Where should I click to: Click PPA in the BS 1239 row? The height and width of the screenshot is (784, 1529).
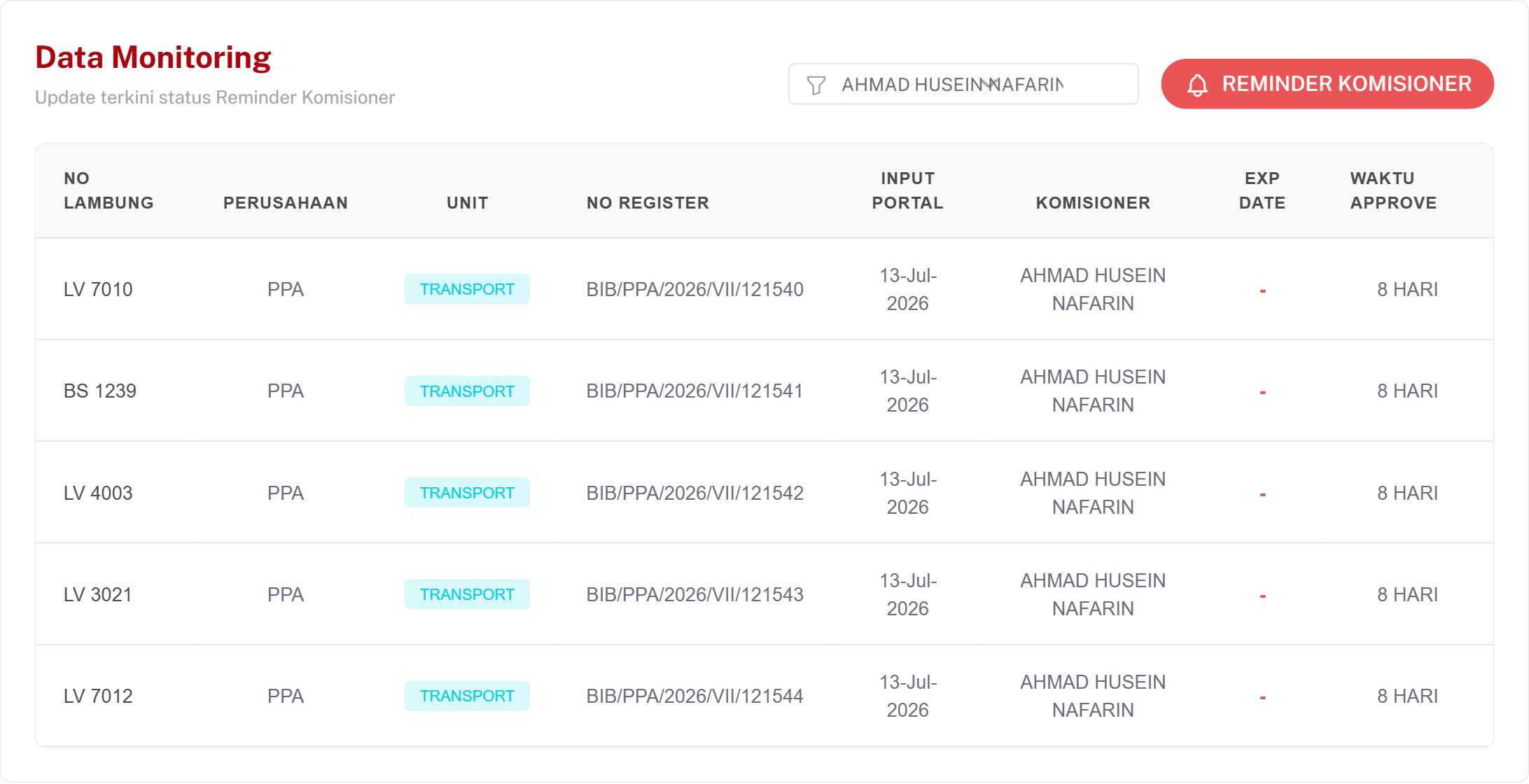tap(286, 391)
